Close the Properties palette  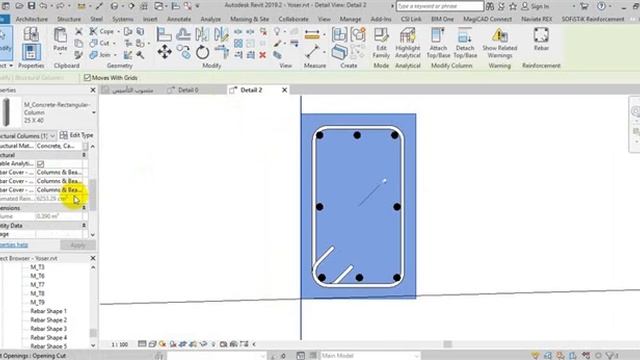pyautogui.click(x=93, y=90)
